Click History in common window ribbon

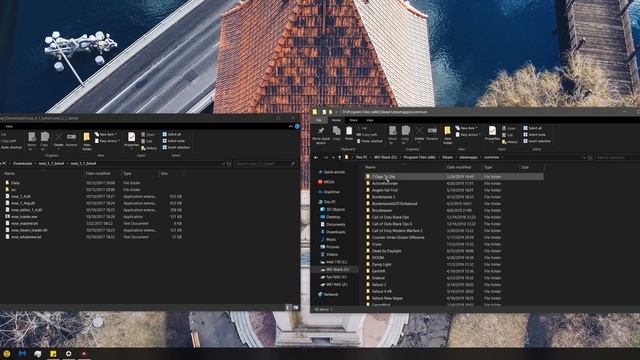pyautogui.click(x=509, y=142)
